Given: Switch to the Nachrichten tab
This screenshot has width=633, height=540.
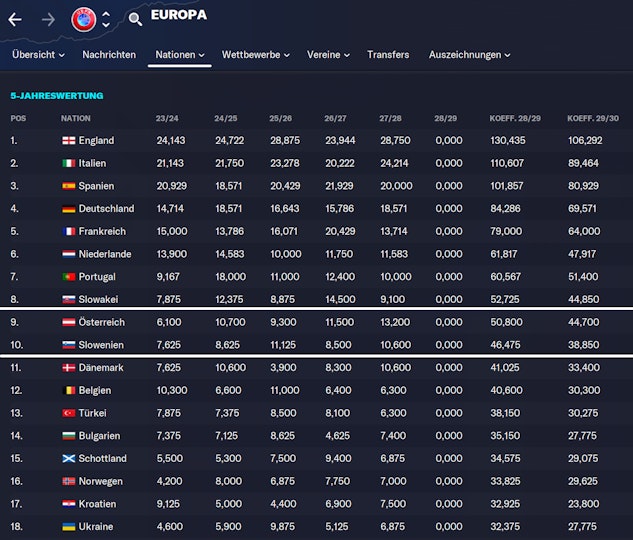Looking at the screenshot, I should tap(109, 55).
